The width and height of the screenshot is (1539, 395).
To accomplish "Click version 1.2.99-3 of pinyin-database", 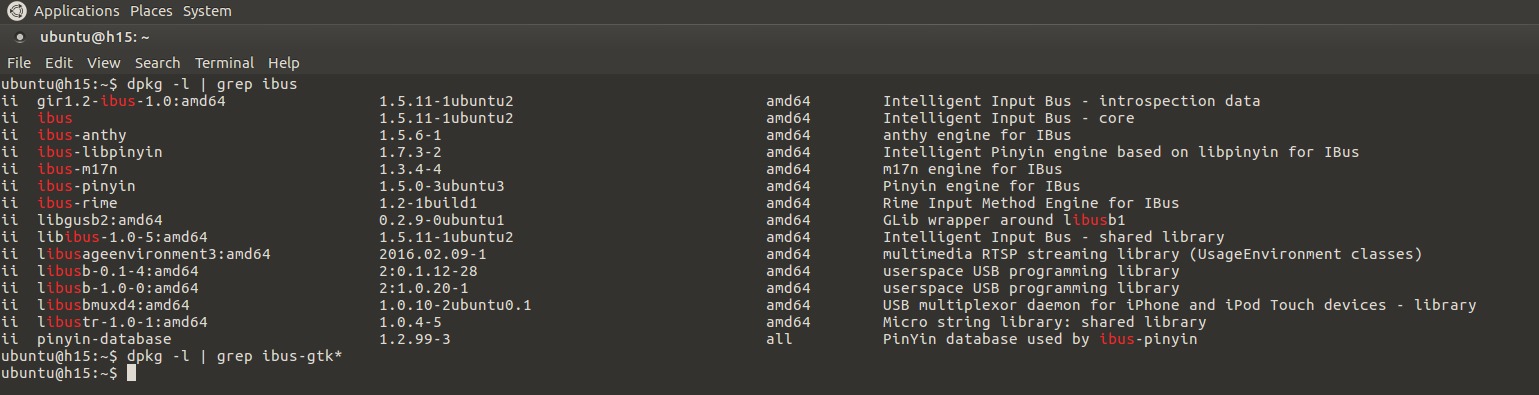I will 415,339.
